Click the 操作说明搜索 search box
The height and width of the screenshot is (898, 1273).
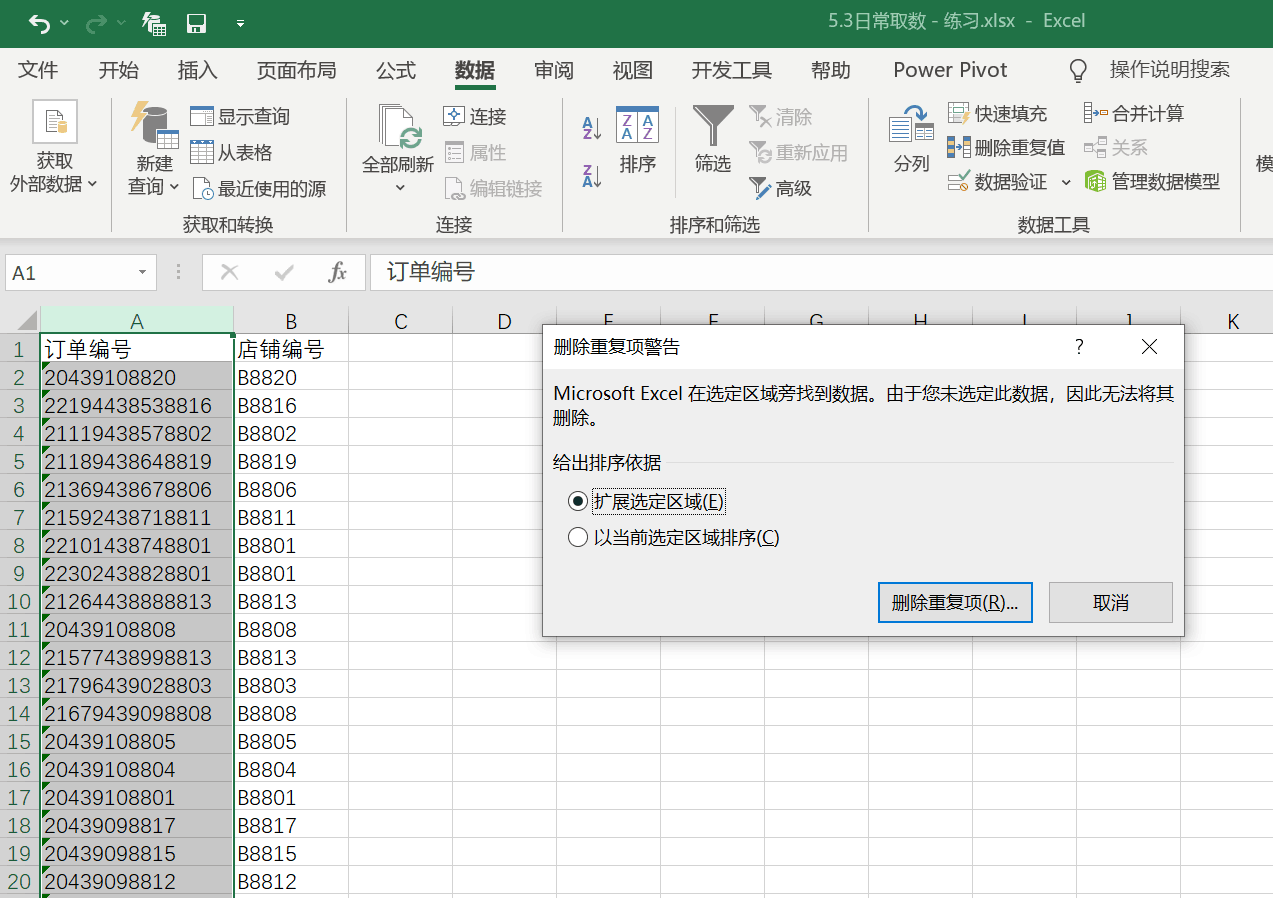pyautogui.click(x=1169, y=70)
